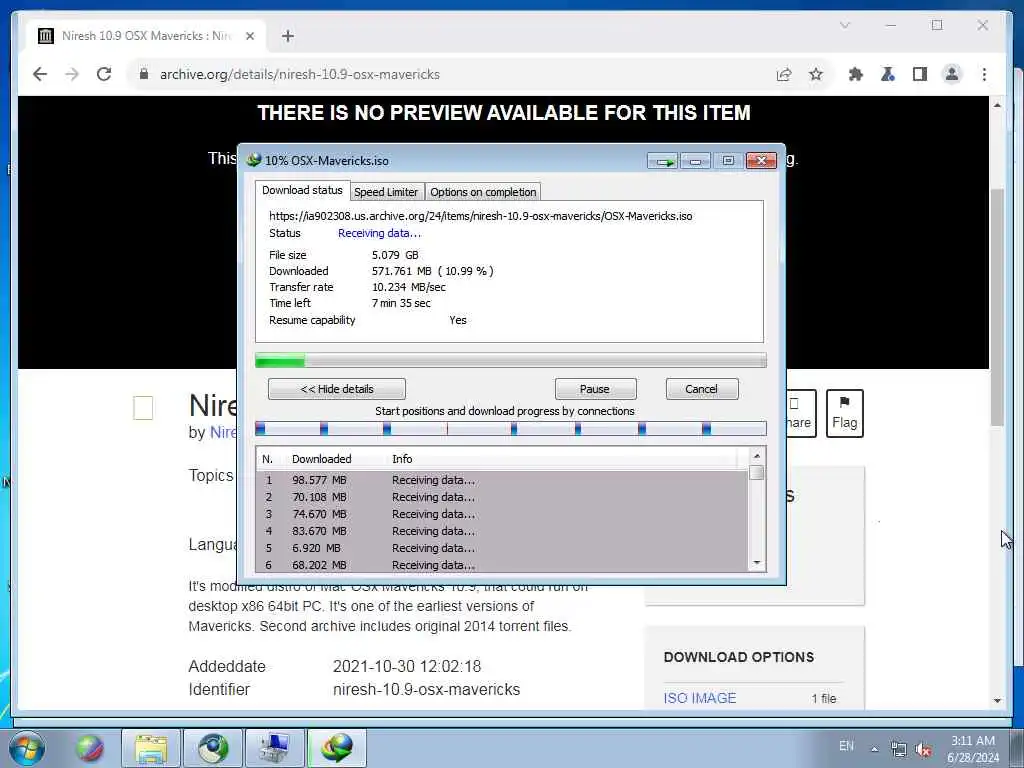Click the browser page vertical scrollbar thumb
Viewport: 1024px width, 768px height.
coord(997,307)
